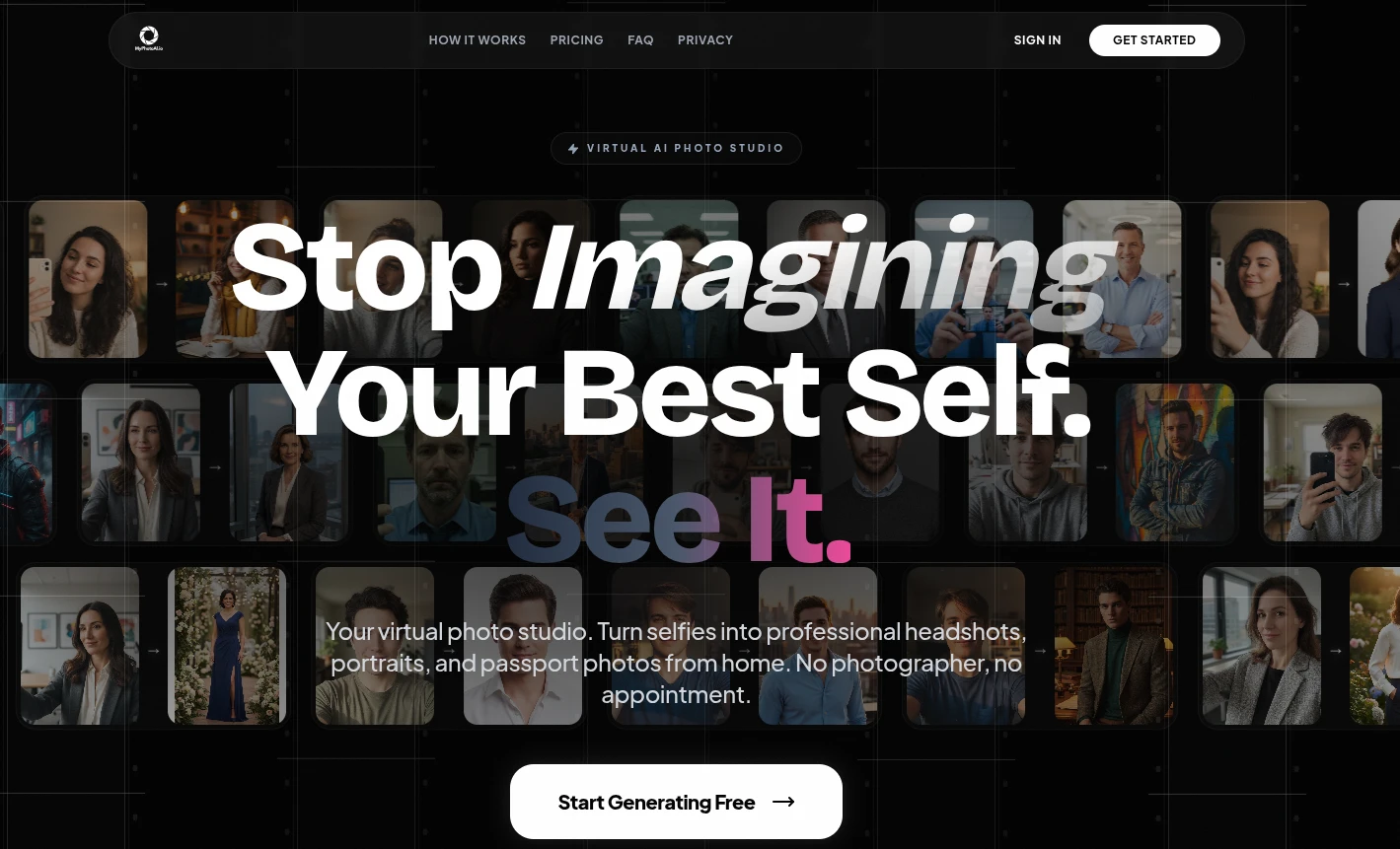The image size is (1400, 849).
Task: Open the FAQ link
Action: pos(640,40)
